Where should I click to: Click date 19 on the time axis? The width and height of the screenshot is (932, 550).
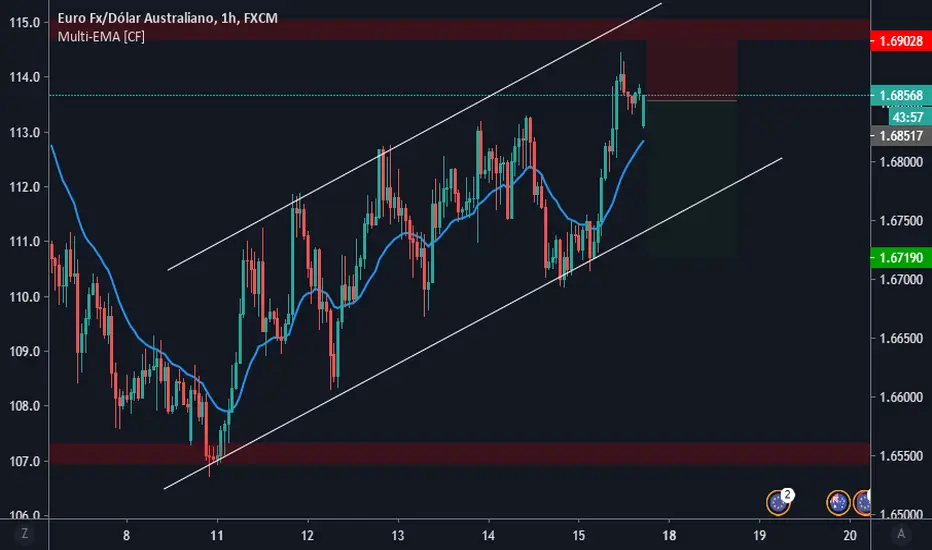point(760,536)
